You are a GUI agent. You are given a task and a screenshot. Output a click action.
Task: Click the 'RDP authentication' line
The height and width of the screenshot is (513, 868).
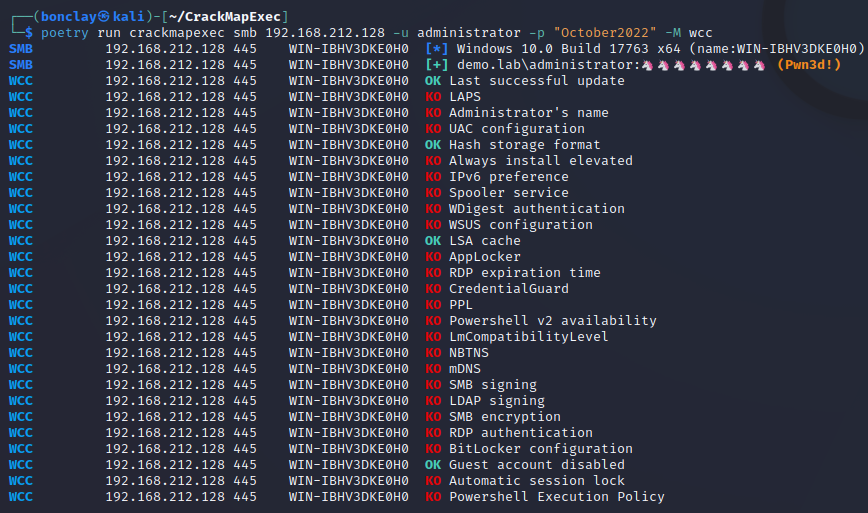coord(521,434)
